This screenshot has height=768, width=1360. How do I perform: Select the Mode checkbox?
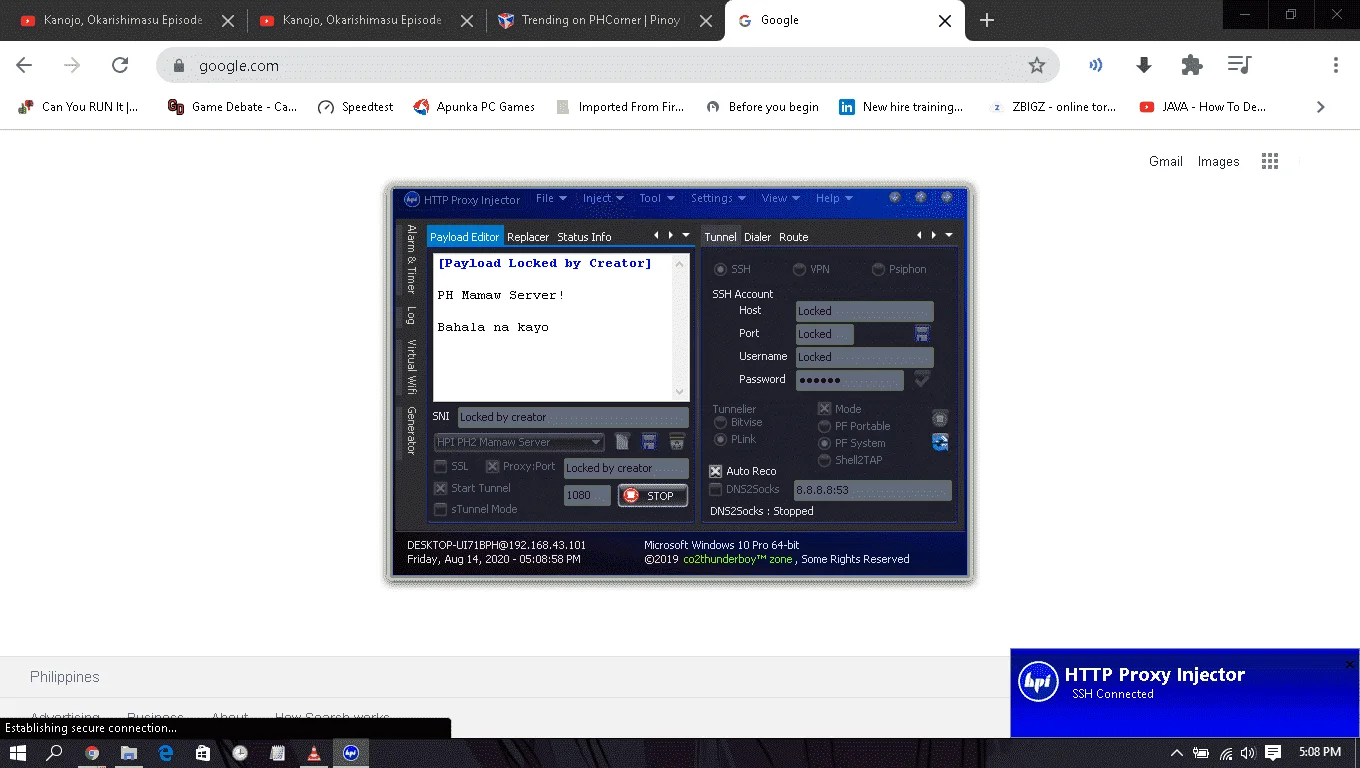click(824, 408)
